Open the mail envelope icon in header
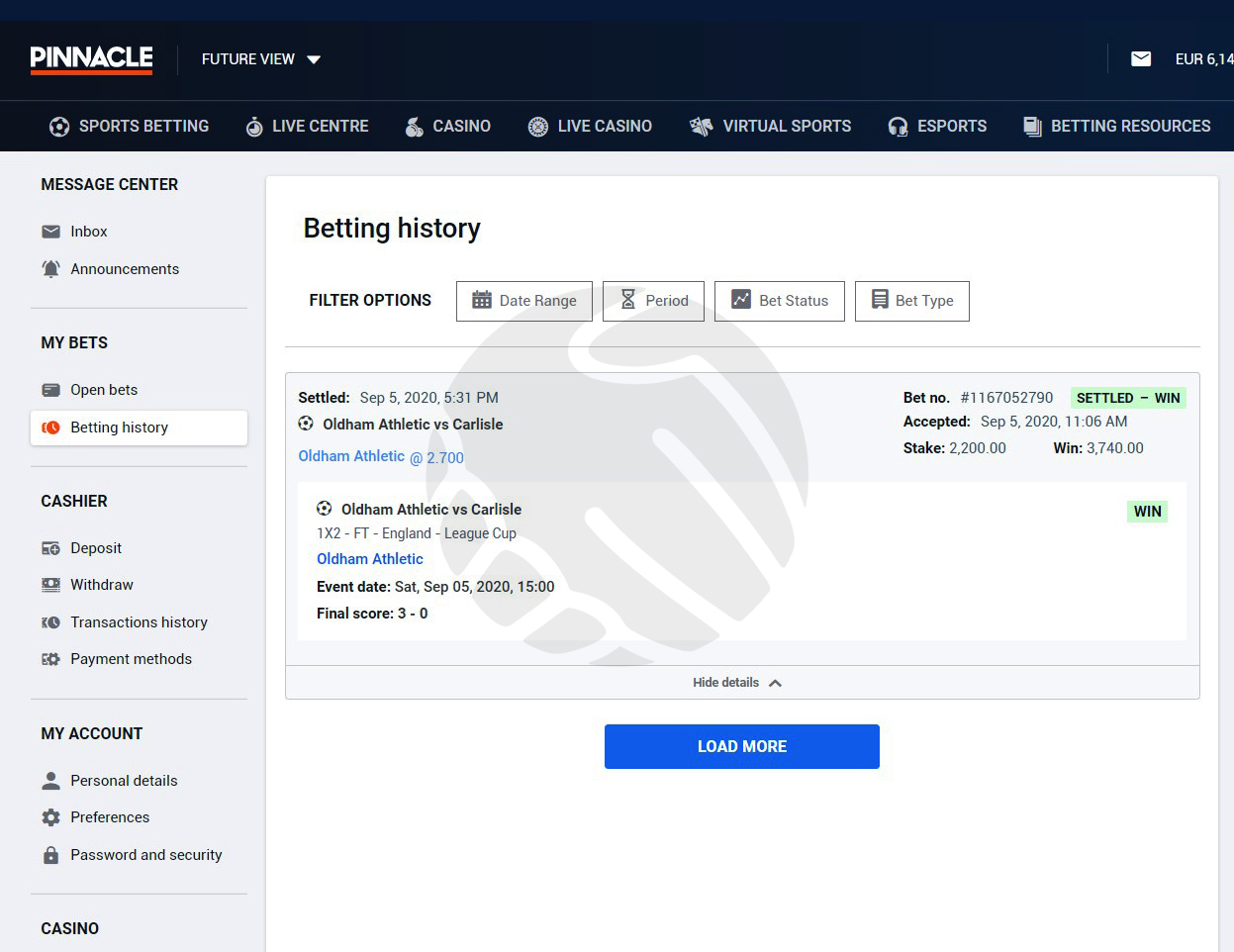Screen dimensions: 1234x952 (1141, 59)
